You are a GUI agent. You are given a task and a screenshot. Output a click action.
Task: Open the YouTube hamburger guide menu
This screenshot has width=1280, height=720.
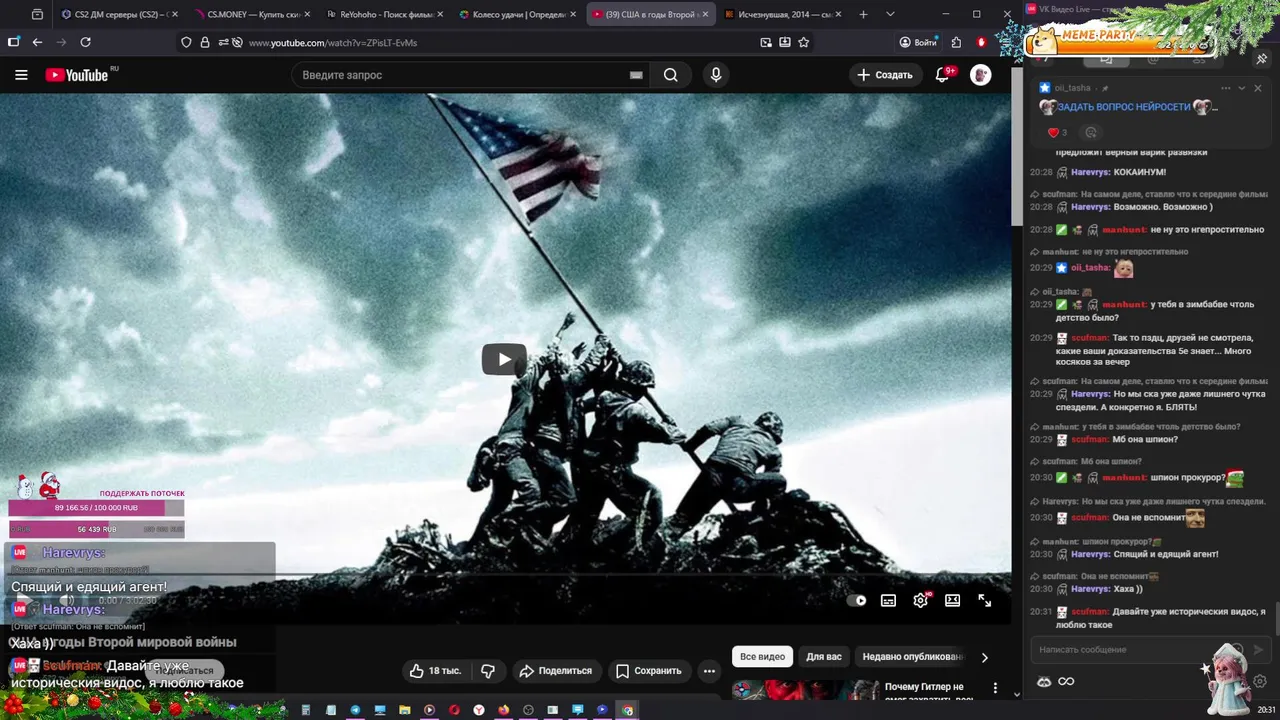(x=21, y=75)
